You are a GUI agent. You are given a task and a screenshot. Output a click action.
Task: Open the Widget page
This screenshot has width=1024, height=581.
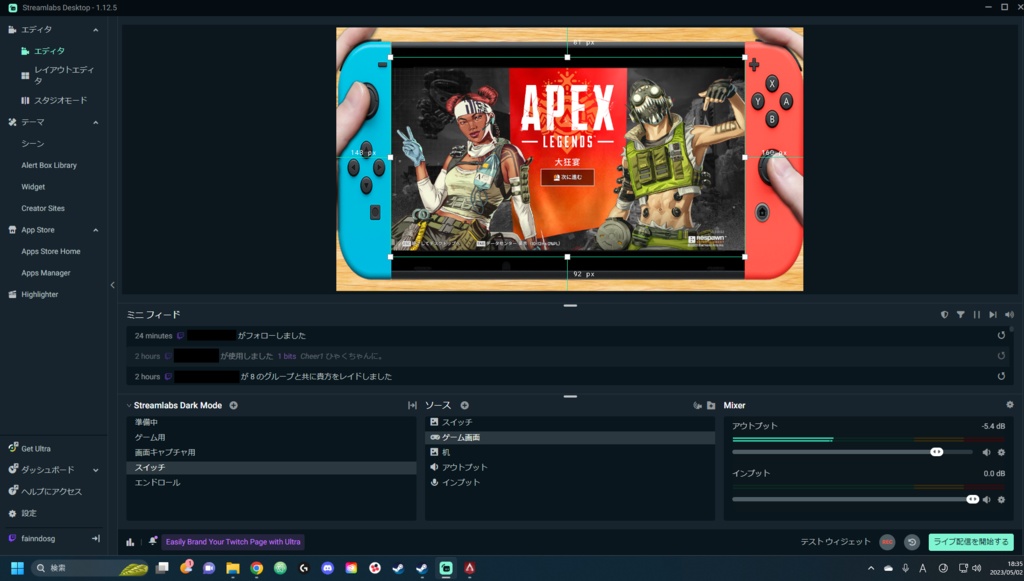[x=33, y=187]
